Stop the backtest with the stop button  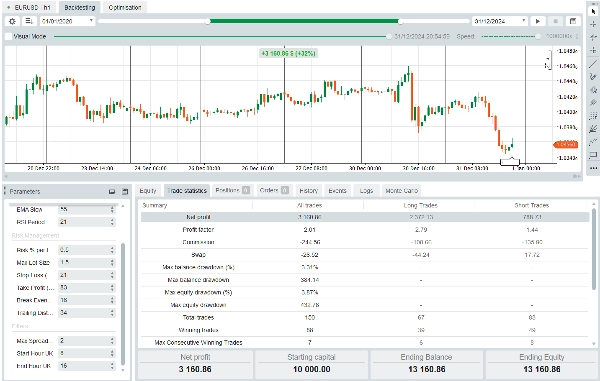[x=556, y=21]
